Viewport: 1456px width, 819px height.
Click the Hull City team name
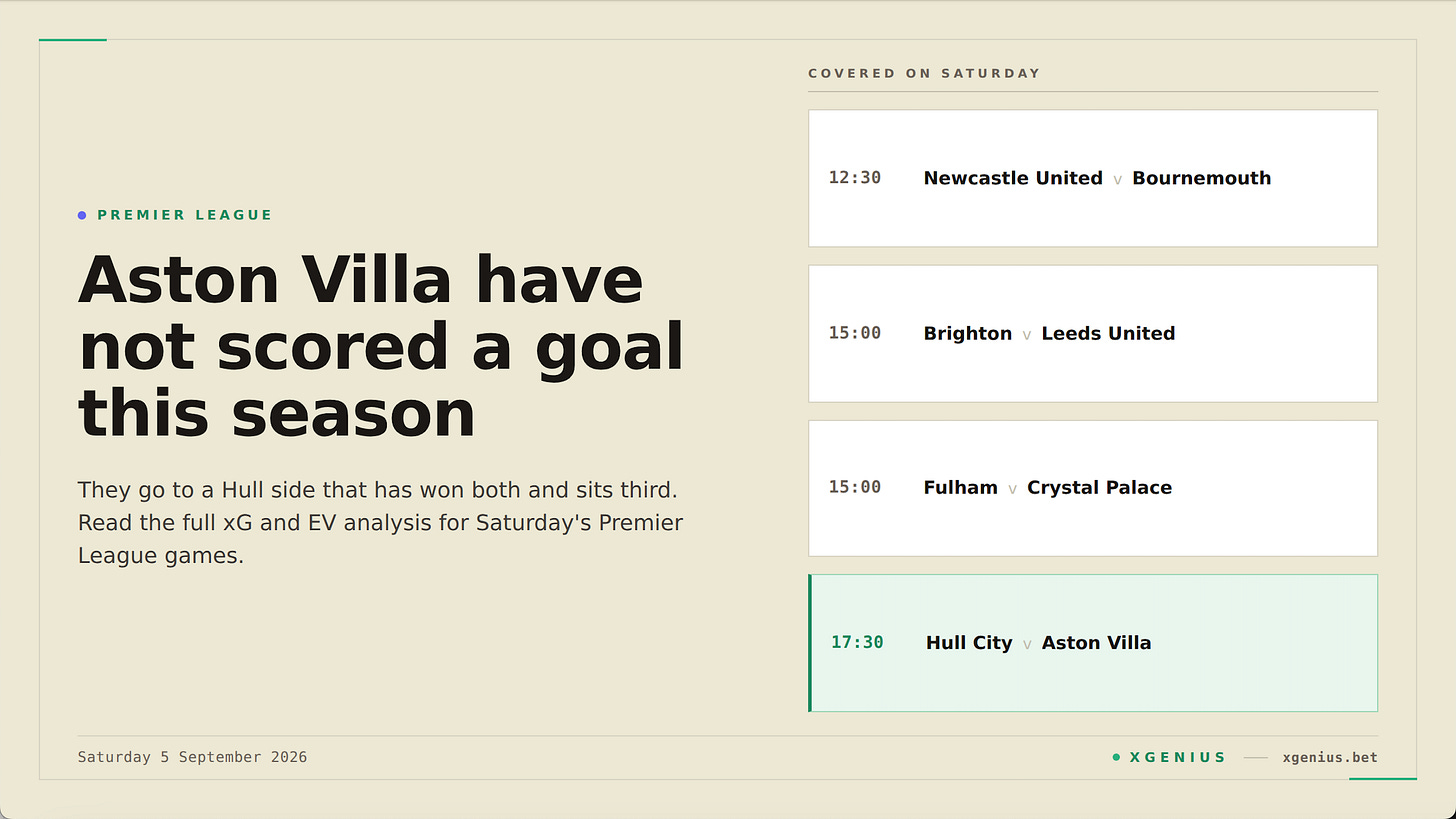tap(969, 643)
